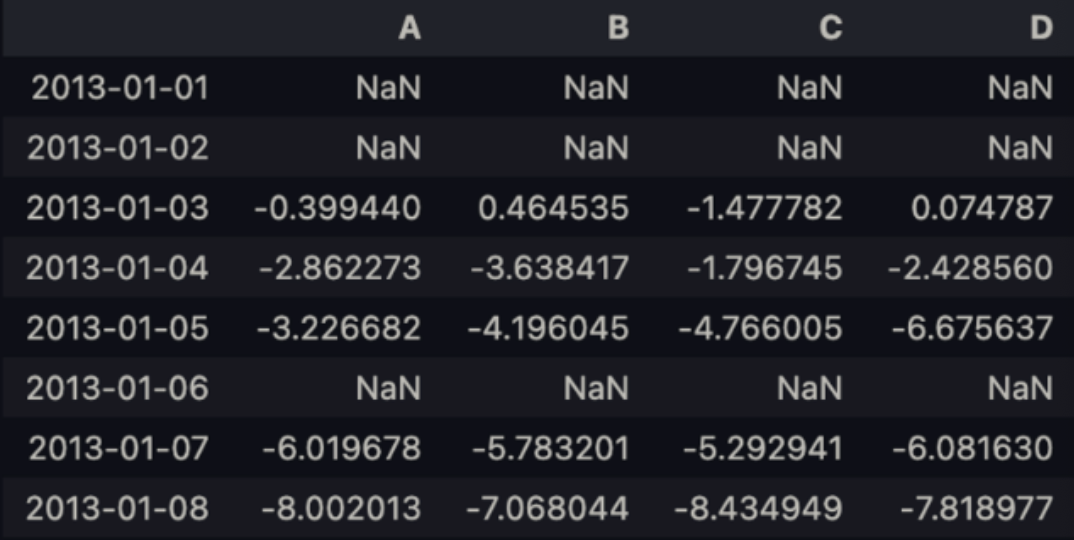Screen dimensions: 1074x540
Task: Select row index 2013-01-02
Action: point(118,148)
